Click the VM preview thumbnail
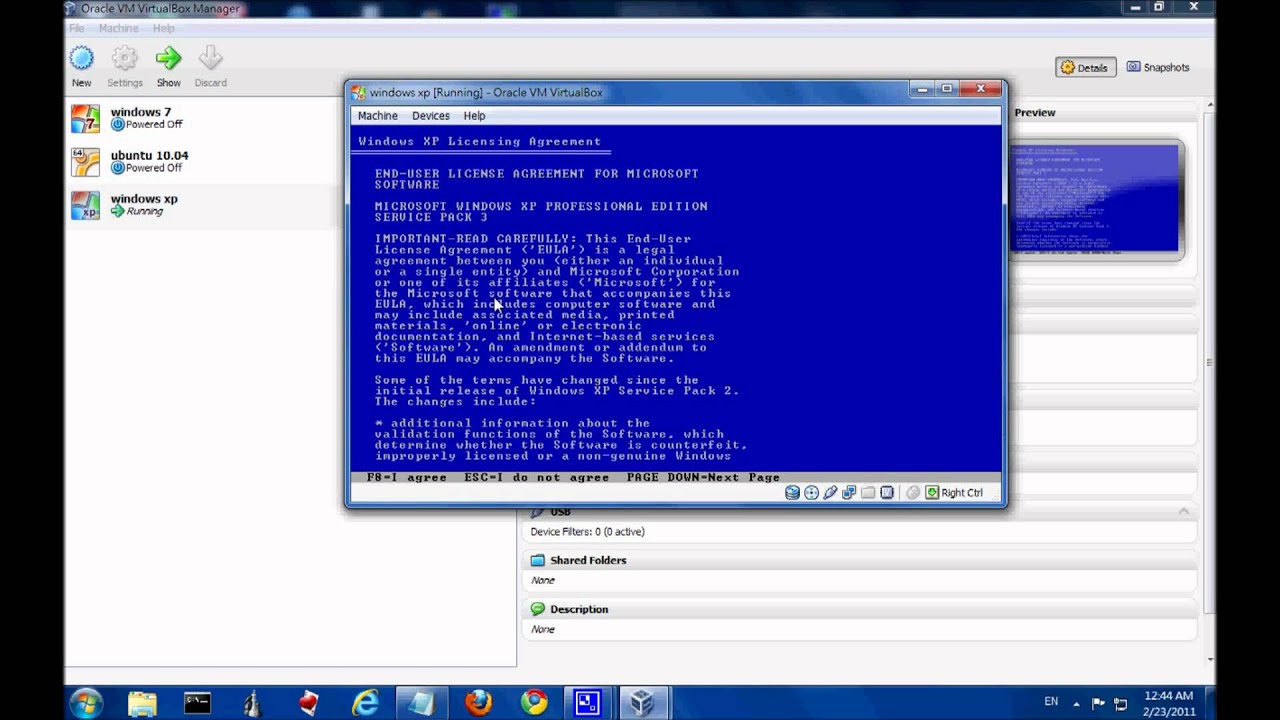Image resolution: width=1280 pixels, height=720 pixels. tap(1095, 199)
